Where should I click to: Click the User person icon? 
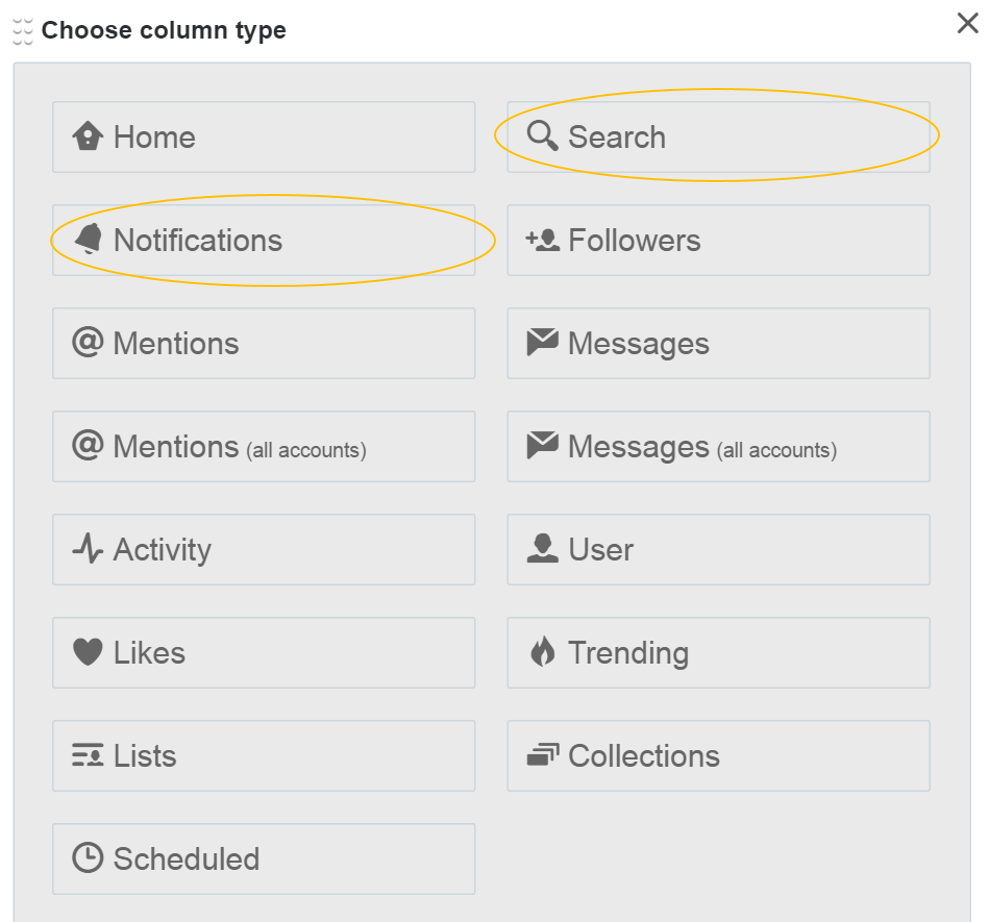[x=542, y=548]
